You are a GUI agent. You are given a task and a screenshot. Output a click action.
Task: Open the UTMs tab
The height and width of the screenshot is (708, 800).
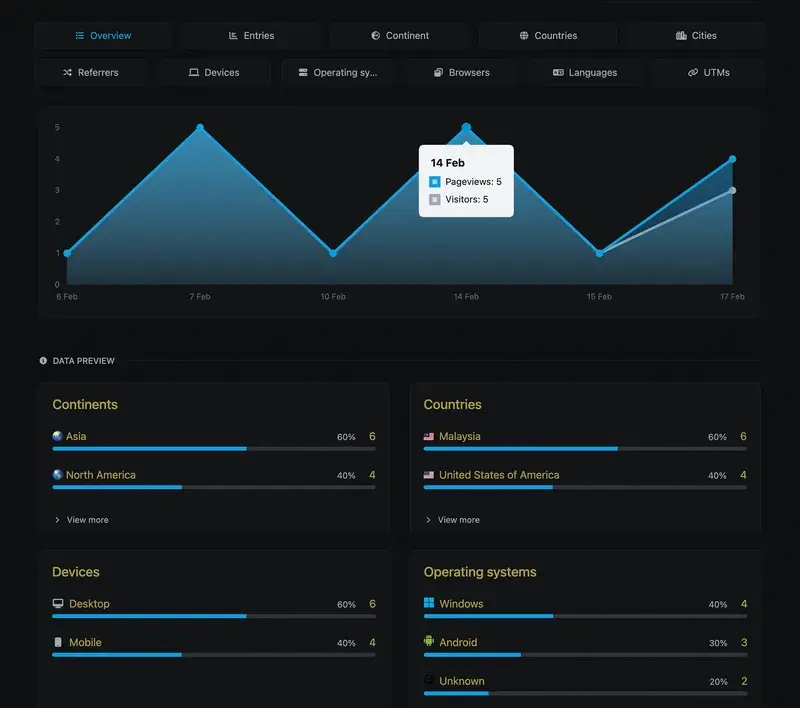pos(709,72)
